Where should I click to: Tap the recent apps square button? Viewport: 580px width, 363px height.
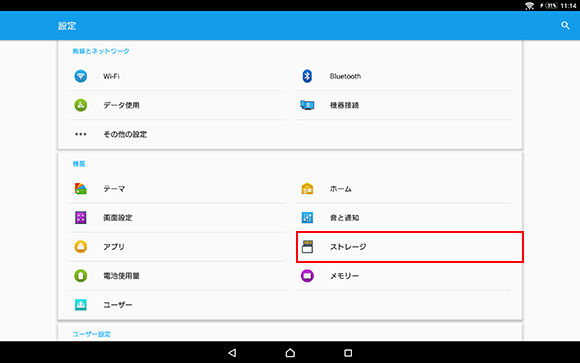[348, 353]
